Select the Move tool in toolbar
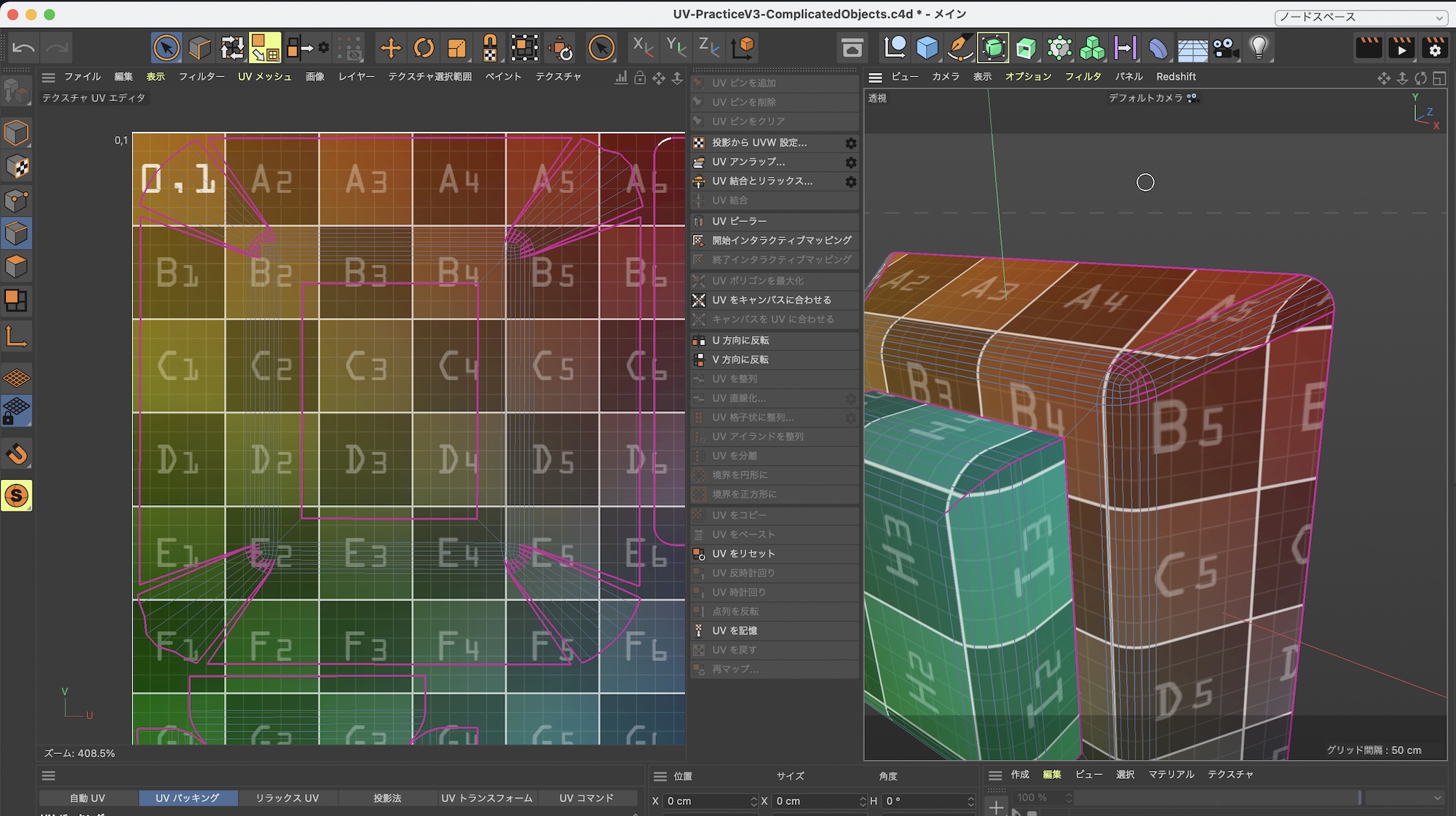Screen dimensions: 1456x816 coord(391,49)
